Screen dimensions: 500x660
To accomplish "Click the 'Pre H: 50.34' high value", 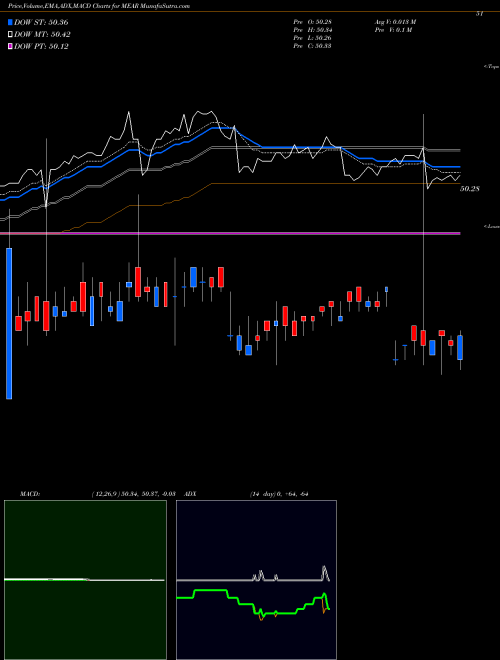I will click(313, 30).
